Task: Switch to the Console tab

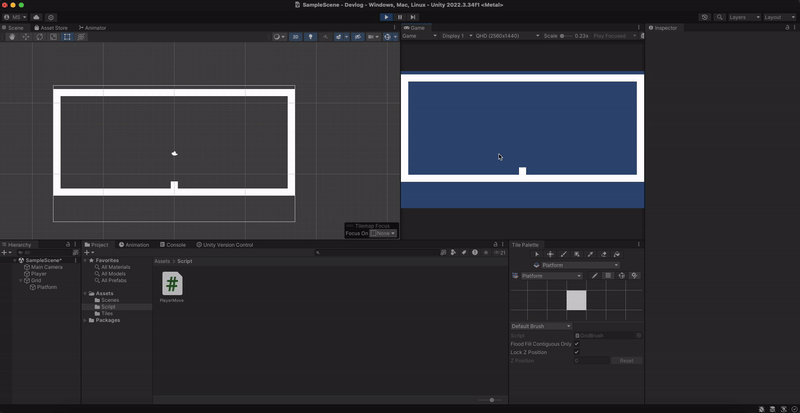Action: 175,244
